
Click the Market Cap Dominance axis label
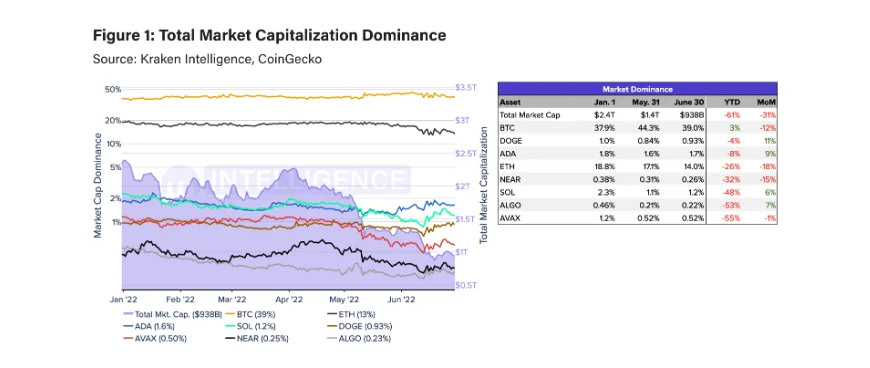pos(98,185)
